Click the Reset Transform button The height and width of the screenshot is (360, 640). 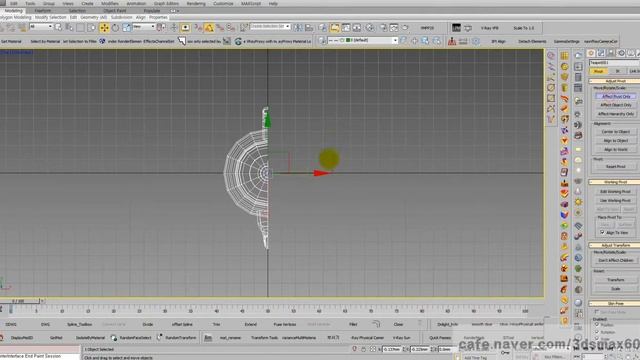(x=616, y=280)
